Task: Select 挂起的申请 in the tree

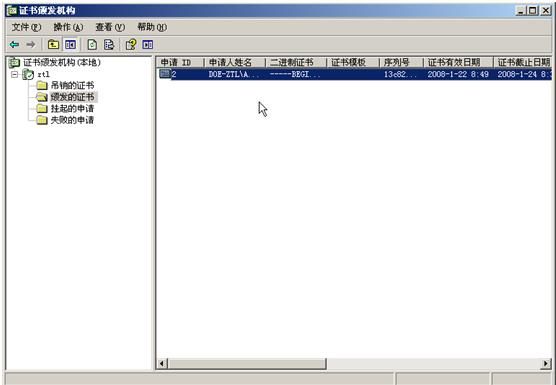Action: 73,108
